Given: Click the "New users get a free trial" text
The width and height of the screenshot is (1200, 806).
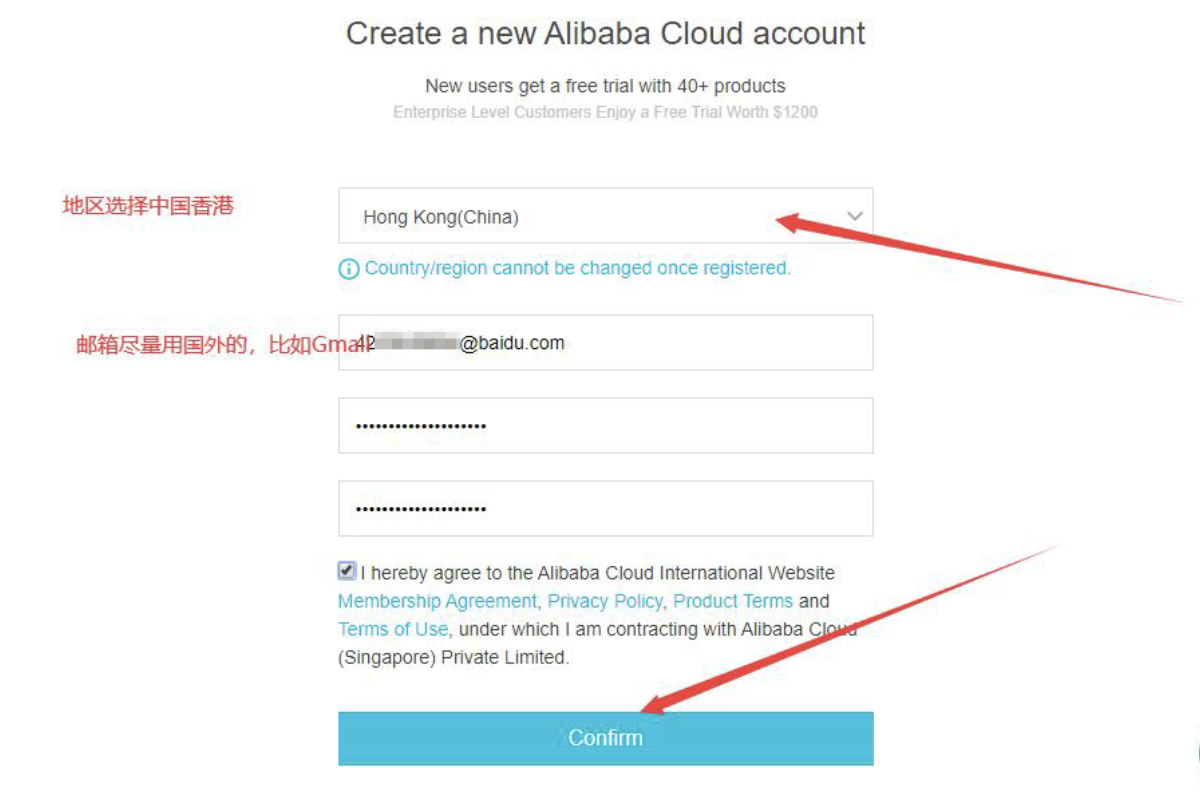Looking at the screenshot, I should click(605, 86).
